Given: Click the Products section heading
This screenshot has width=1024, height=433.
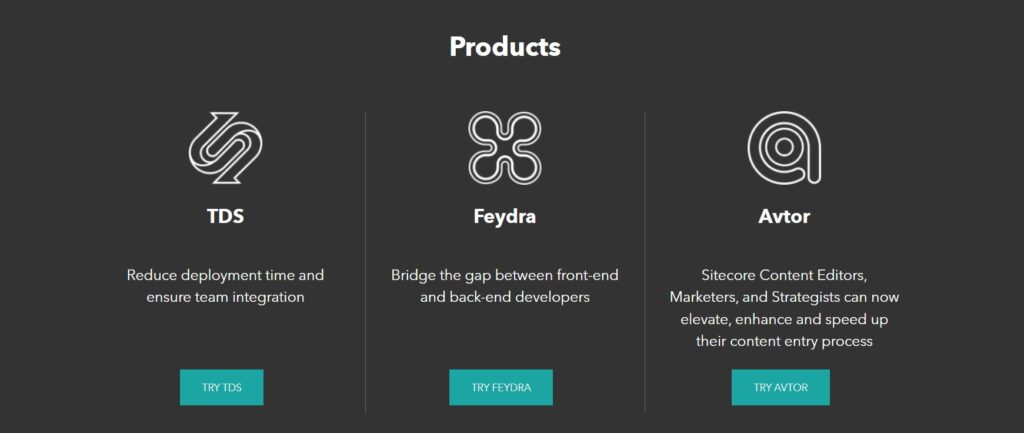Looking at the screenshot, I should tap(505, 47).
